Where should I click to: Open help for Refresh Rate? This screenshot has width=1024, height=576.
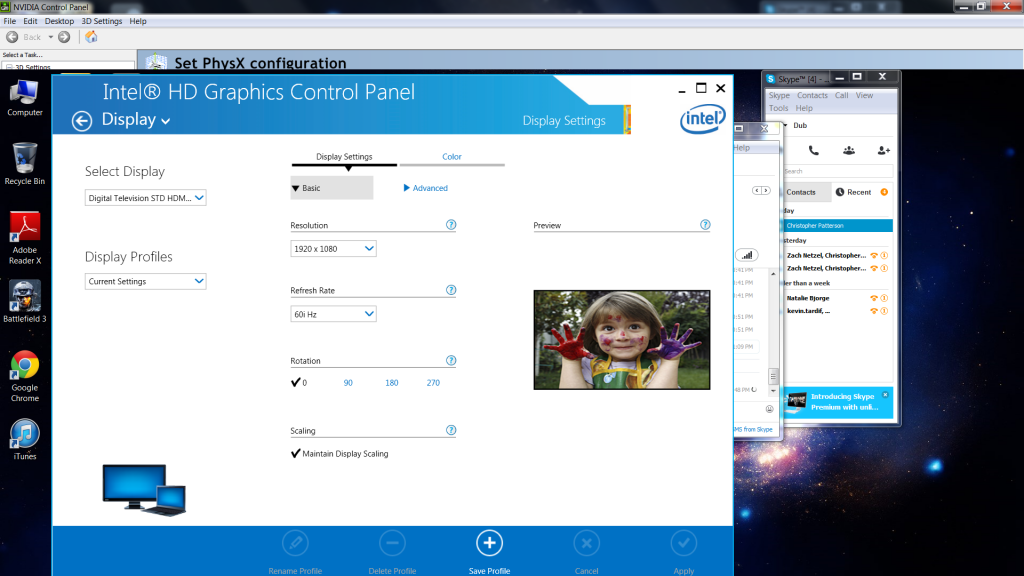tap(451, 290)
